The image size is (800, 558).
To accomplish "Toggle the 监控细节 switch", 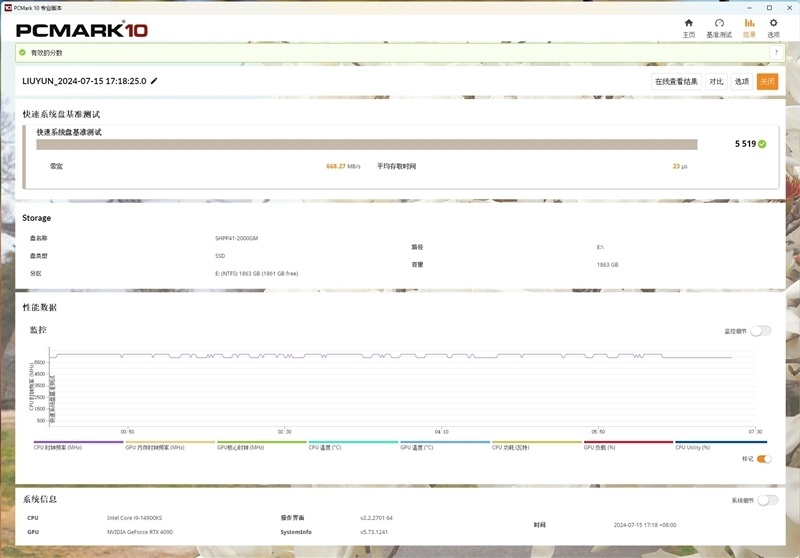I will click(x=761, y=331).
